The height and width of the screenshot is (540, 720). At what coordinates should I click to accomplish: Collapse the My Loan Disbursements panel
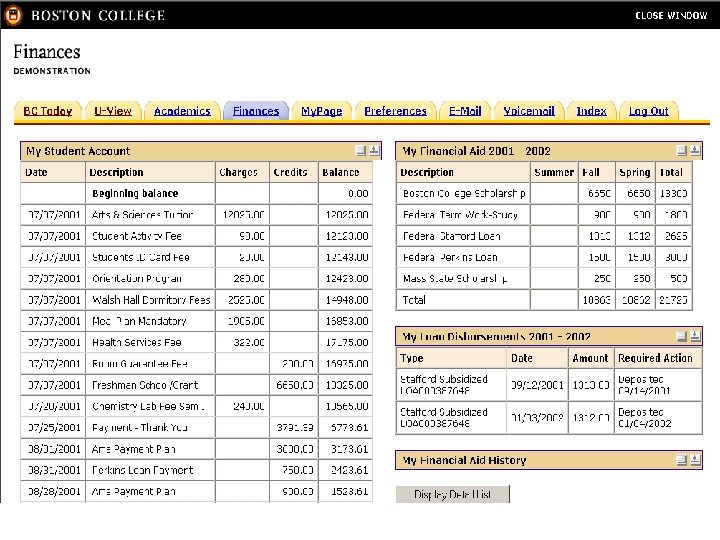click(695, 337)
